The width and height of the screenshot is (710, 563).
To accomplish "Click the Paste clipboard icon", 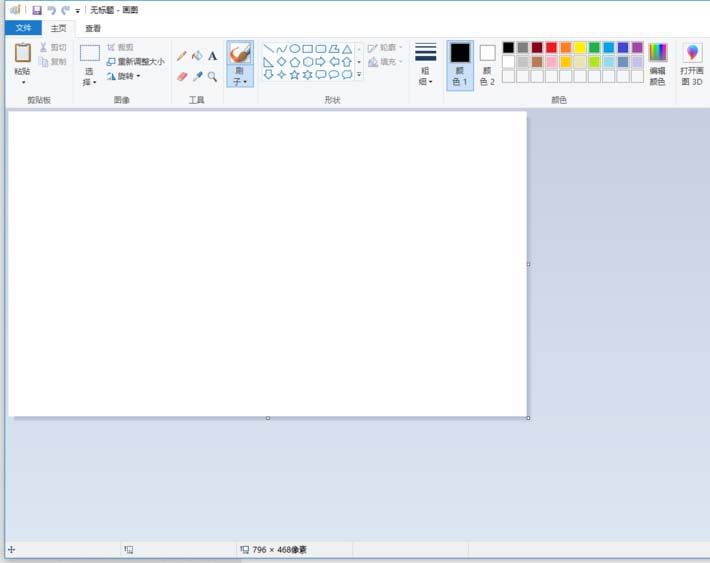I will tap(23, 53).
